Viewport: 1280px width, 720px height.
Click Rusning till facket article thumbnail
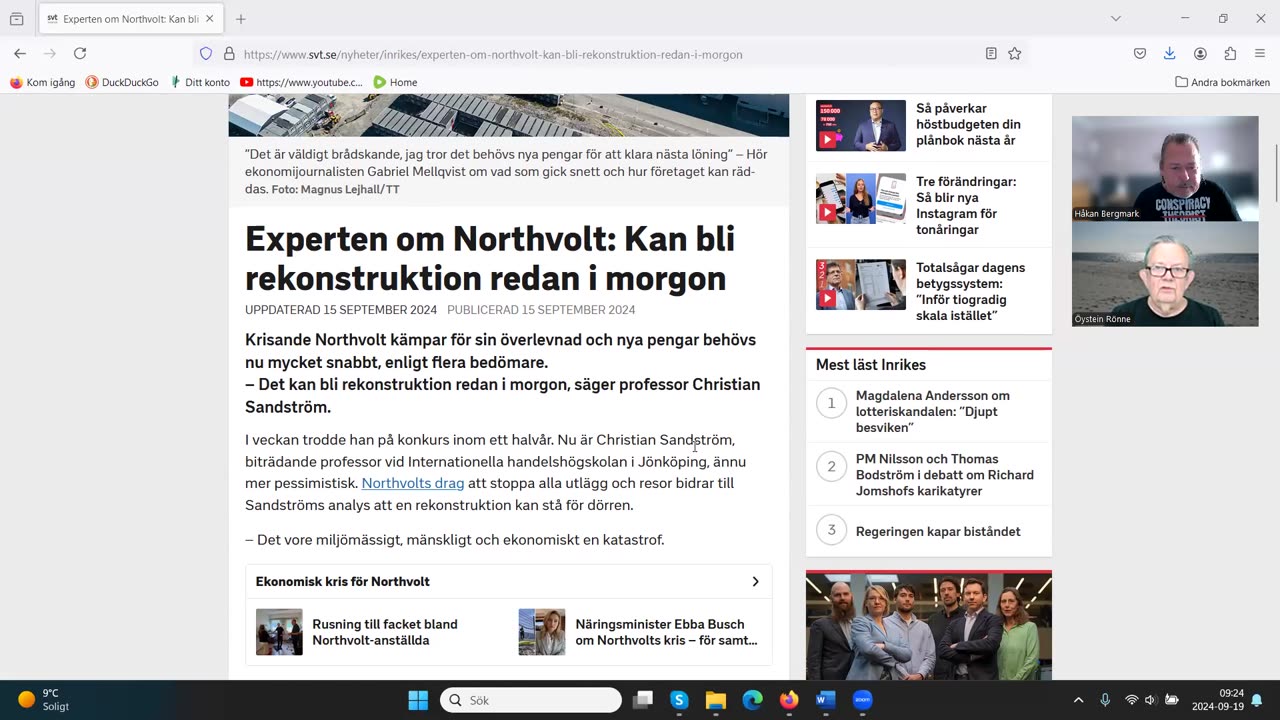click(x=279, y=632)
